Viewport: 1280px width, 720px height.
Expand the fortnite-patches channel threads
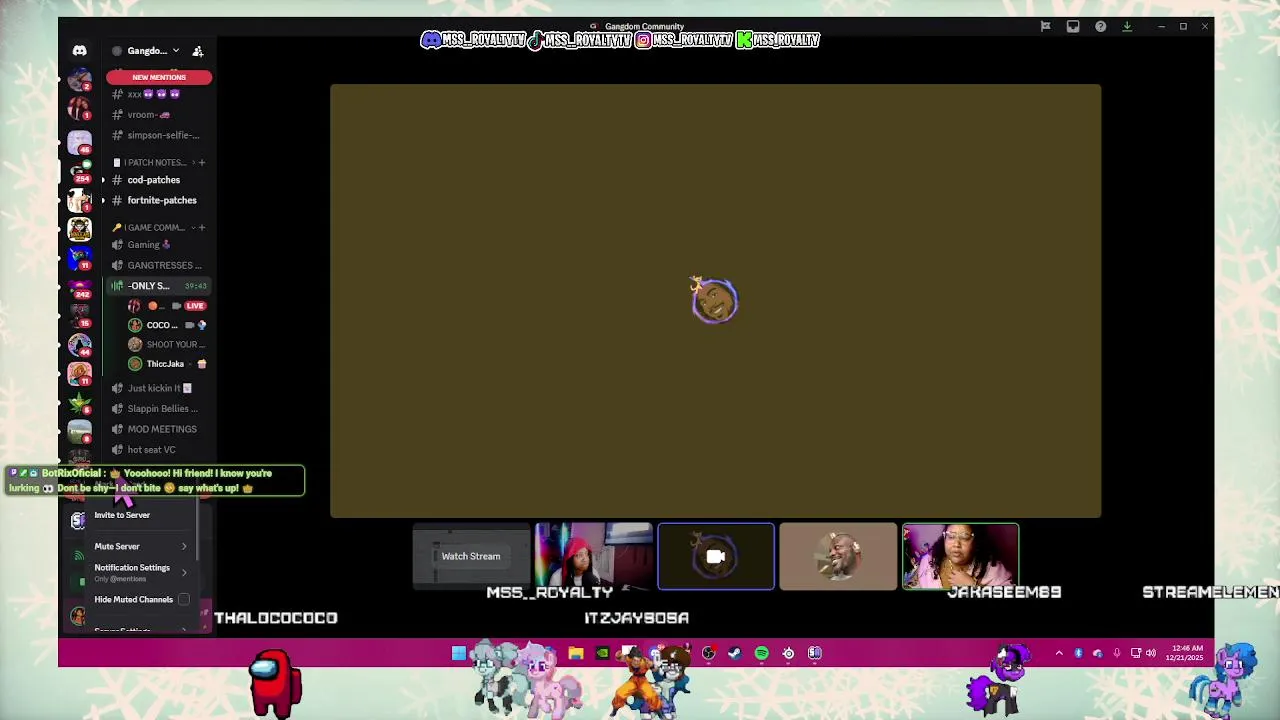pyautogui.click(x=103, y=200)
